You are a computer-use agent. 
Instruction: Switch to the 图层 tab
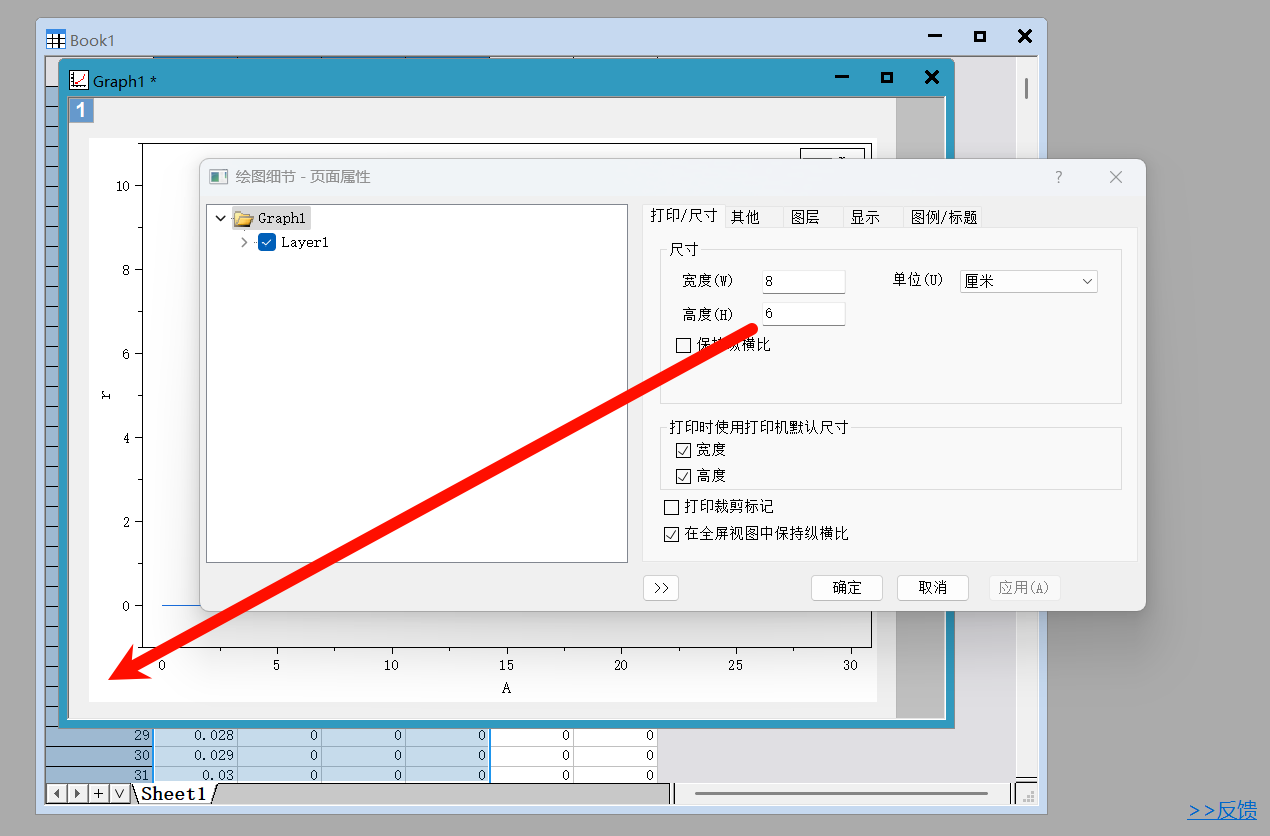pyautogui.click(x=805, y=217)
